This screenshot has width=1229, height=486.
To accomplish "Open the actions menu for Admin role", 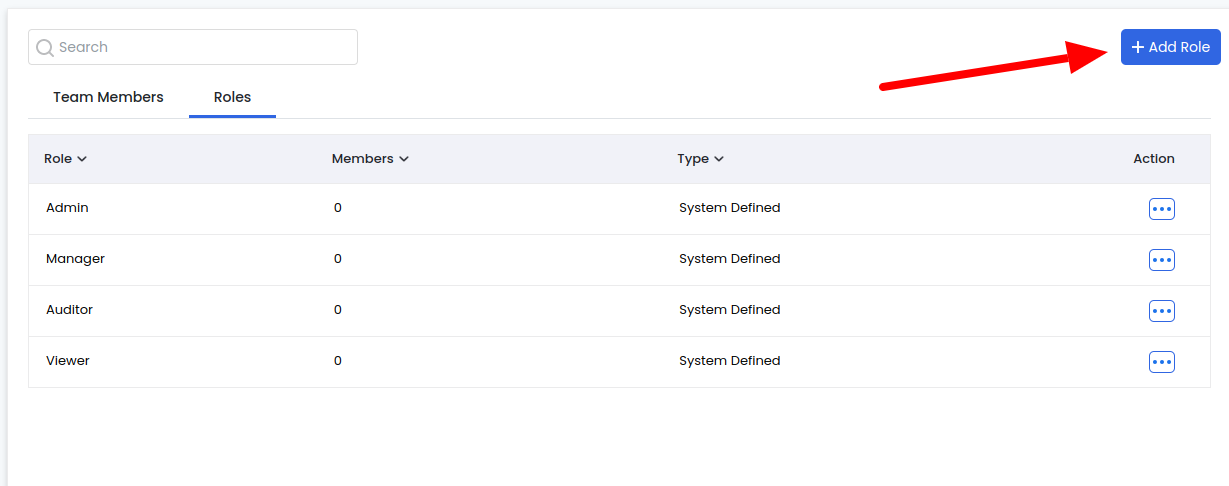I will (x=1161, y=209).
